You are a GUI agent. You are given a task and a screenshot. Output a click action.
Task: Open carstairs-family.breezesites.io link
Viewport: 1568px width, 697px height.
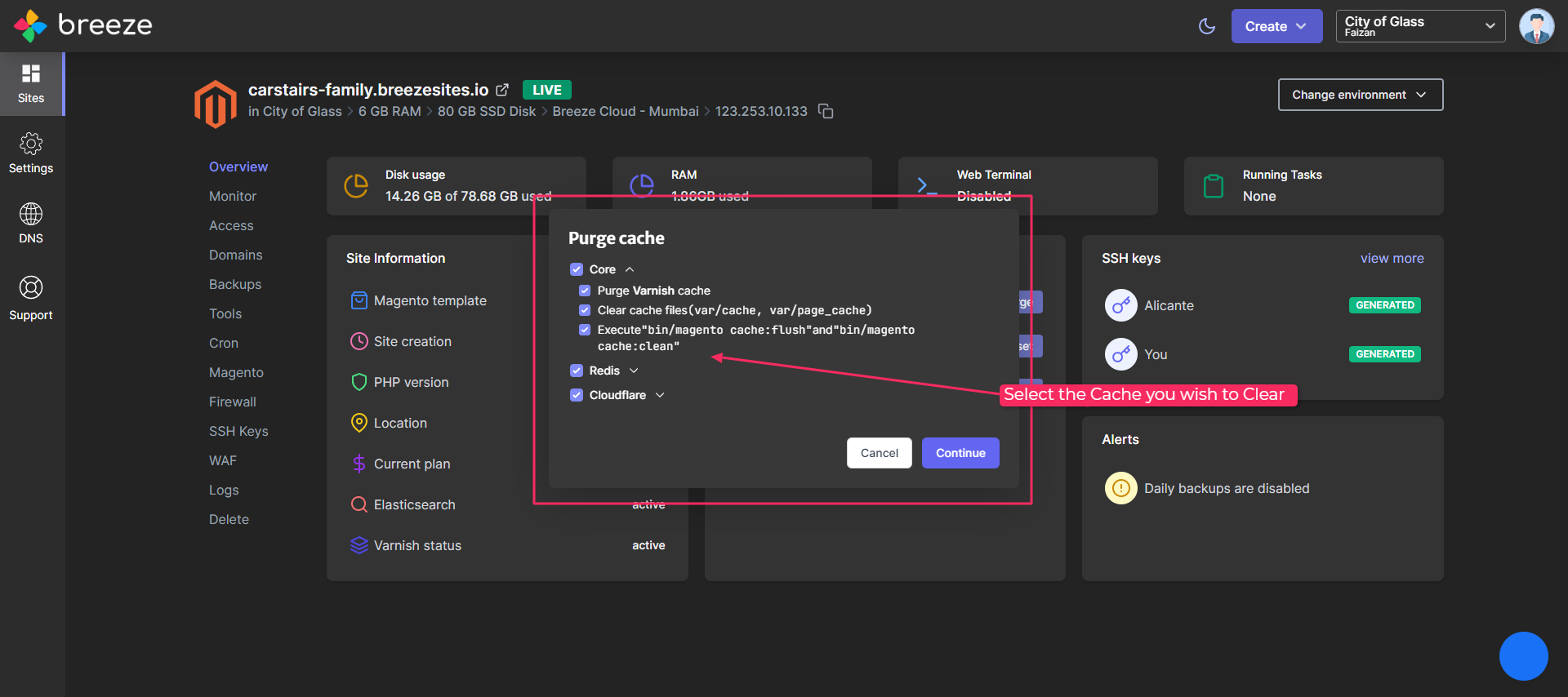[368, 90]
